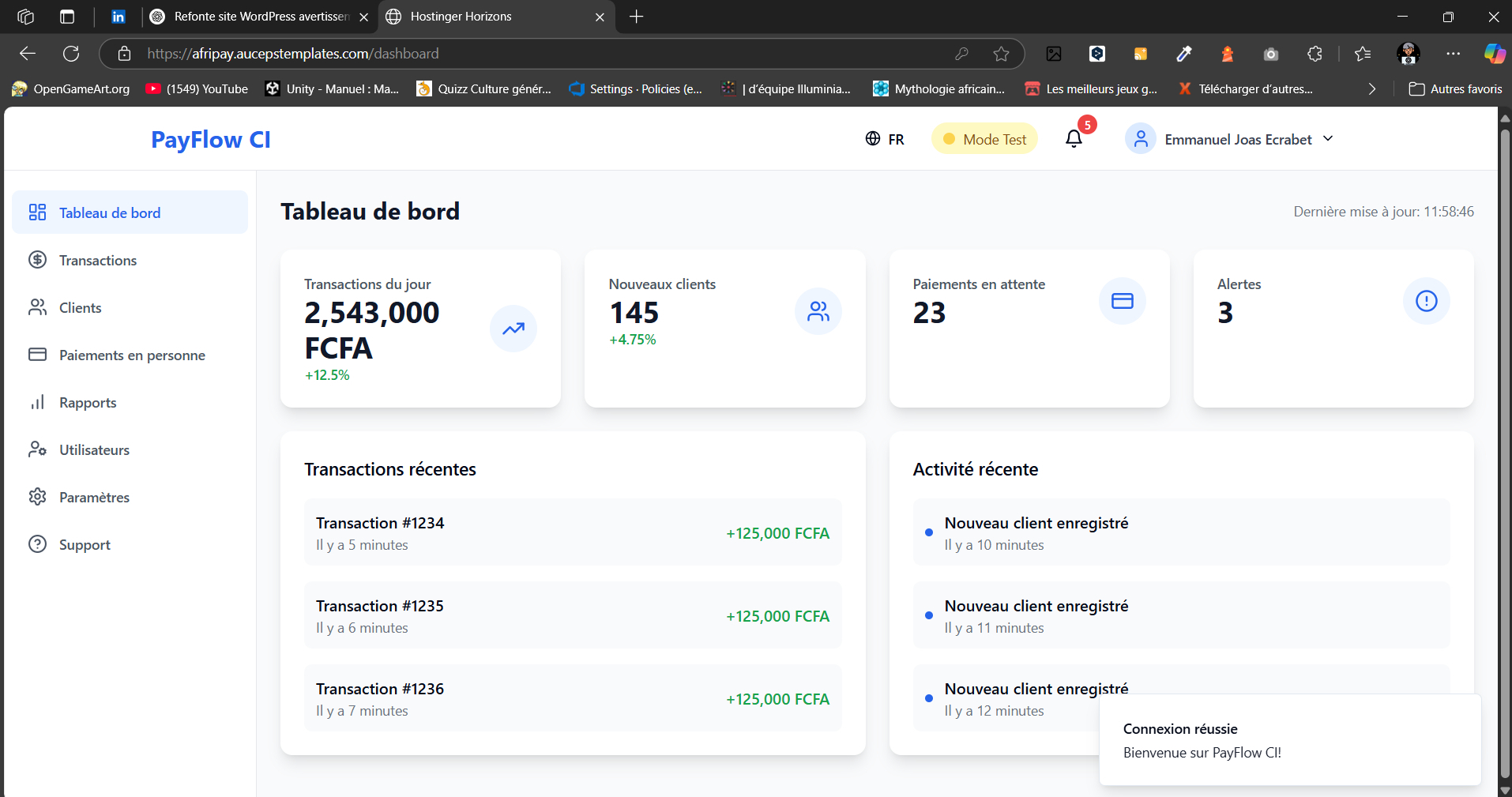
Task: Click the browser profile picture
Action: coord(1409,54)
